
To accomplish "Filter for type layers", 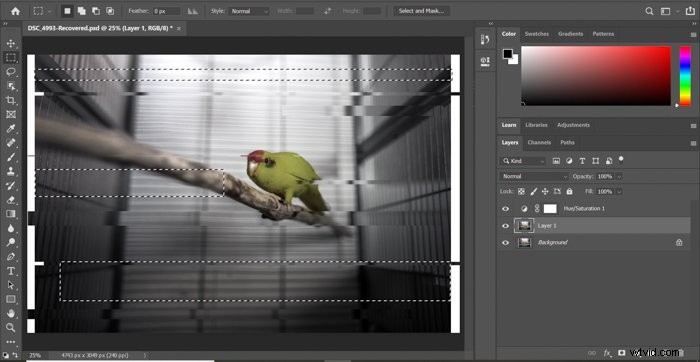I will coord(582,161).
